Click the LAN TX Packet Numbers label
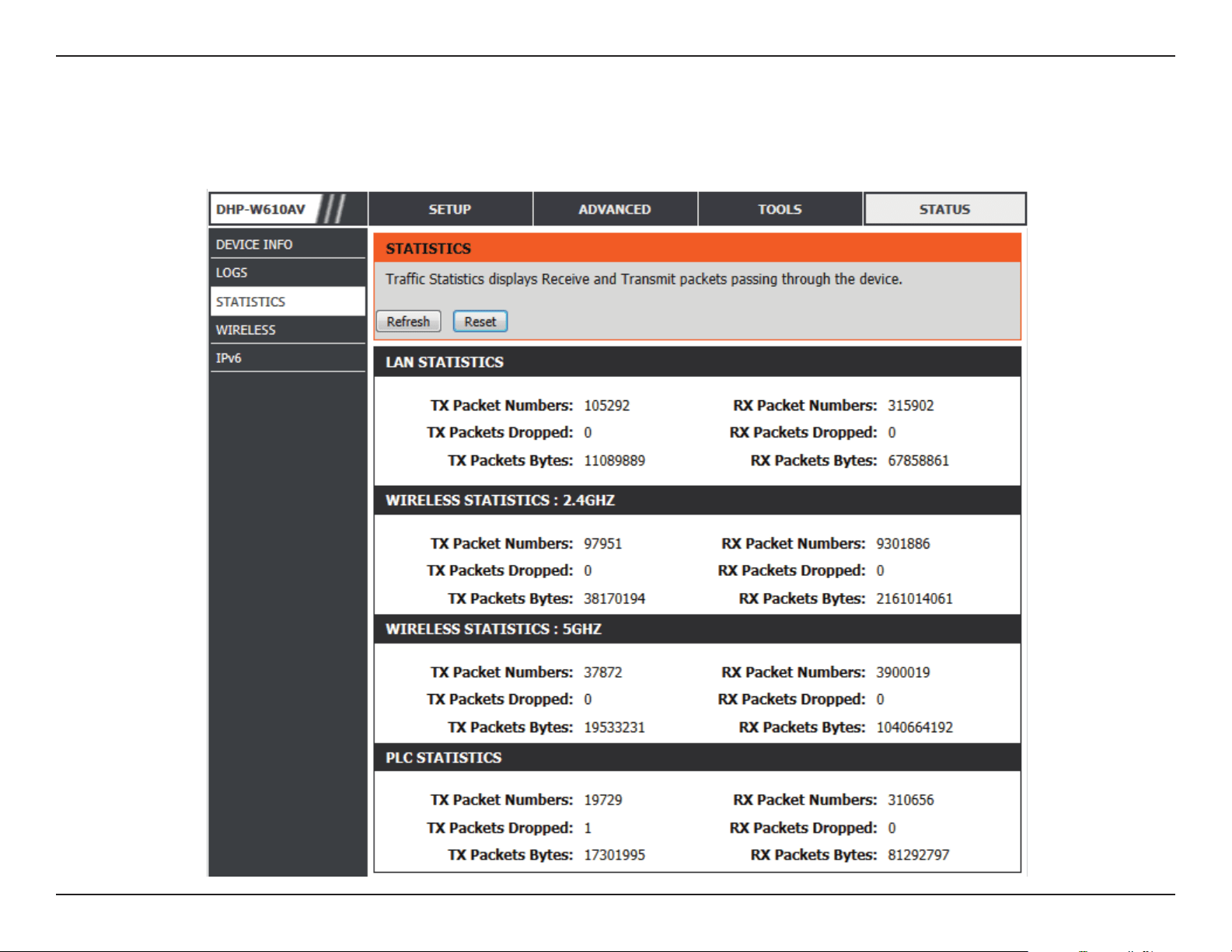 click(x=502, y=406)
